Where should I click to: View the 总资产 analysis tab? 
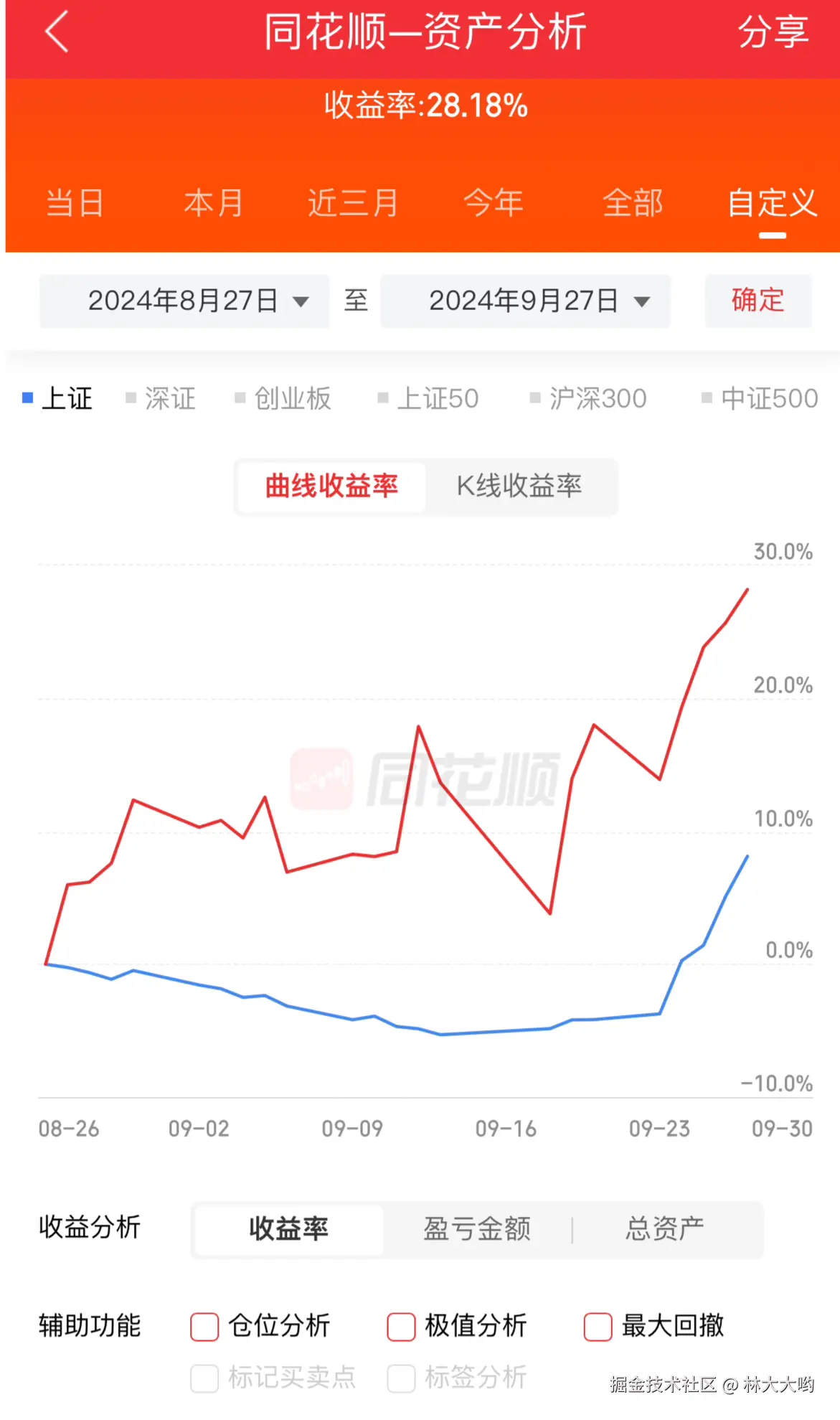pos(664,1230)
